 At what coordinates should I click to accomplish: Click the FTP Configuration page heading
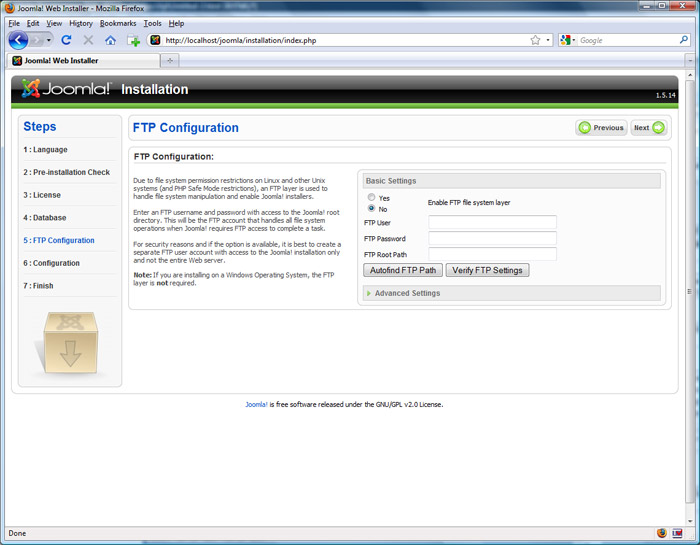pyautogui.click(x=186, y=128)
